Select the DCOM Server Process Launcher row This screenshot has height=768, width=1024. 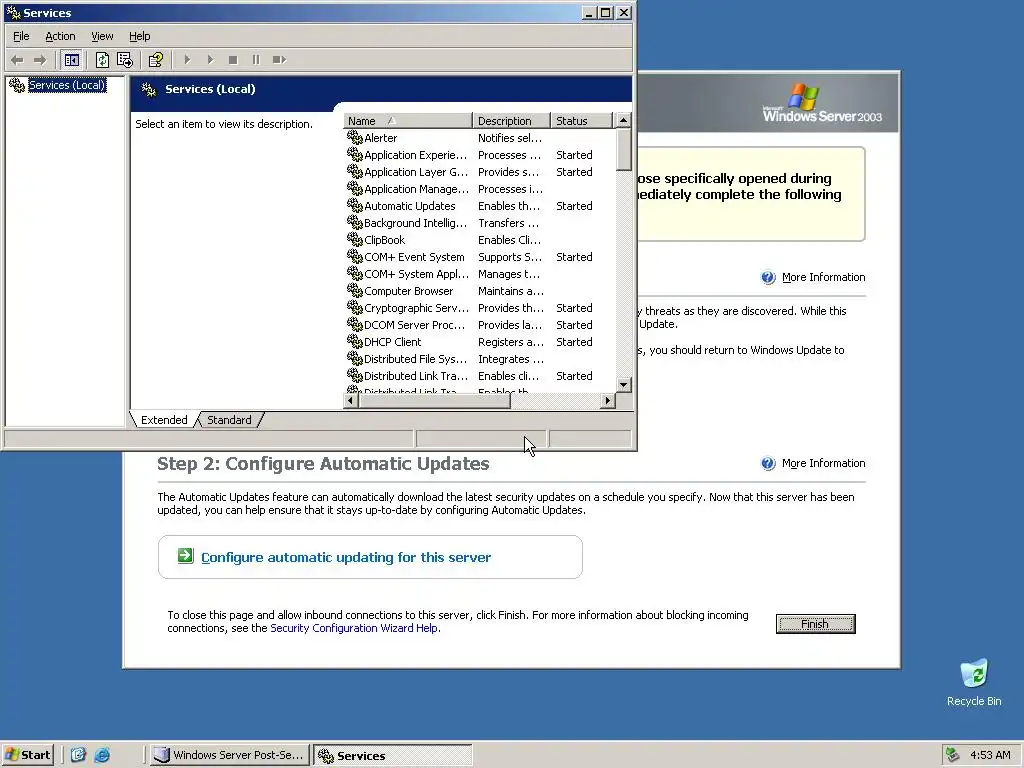pyautogui.click(x=479, y=325)
